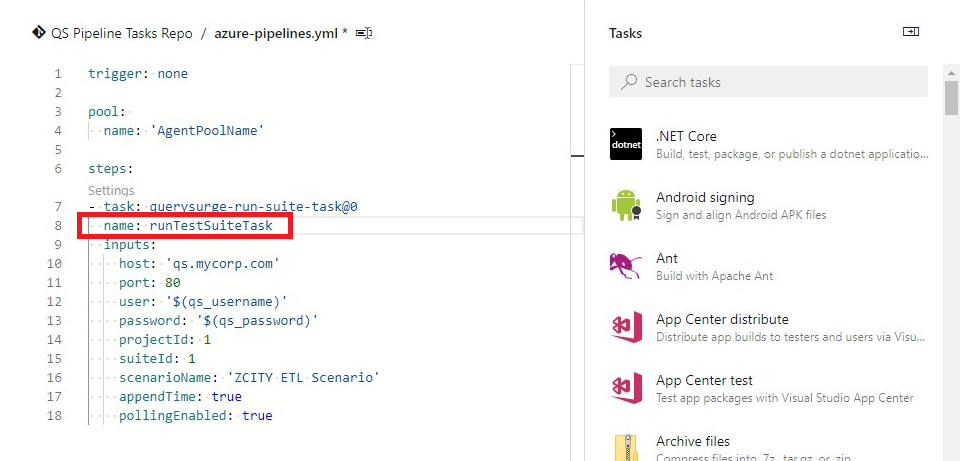This screenshot has width=960, height=461.
Task: Click user value '$(qs_username)'
Action: coord(227,302)
